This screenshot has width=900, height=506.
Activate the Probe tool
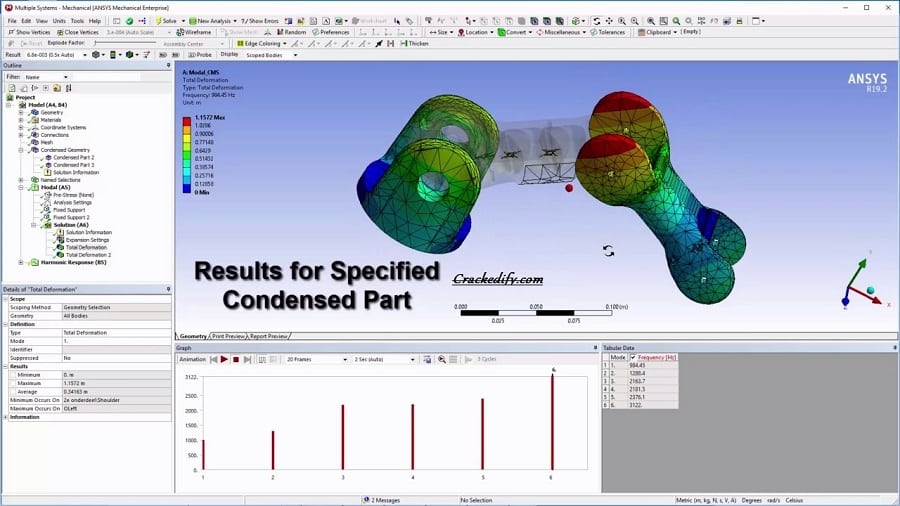tap(200, 55)
